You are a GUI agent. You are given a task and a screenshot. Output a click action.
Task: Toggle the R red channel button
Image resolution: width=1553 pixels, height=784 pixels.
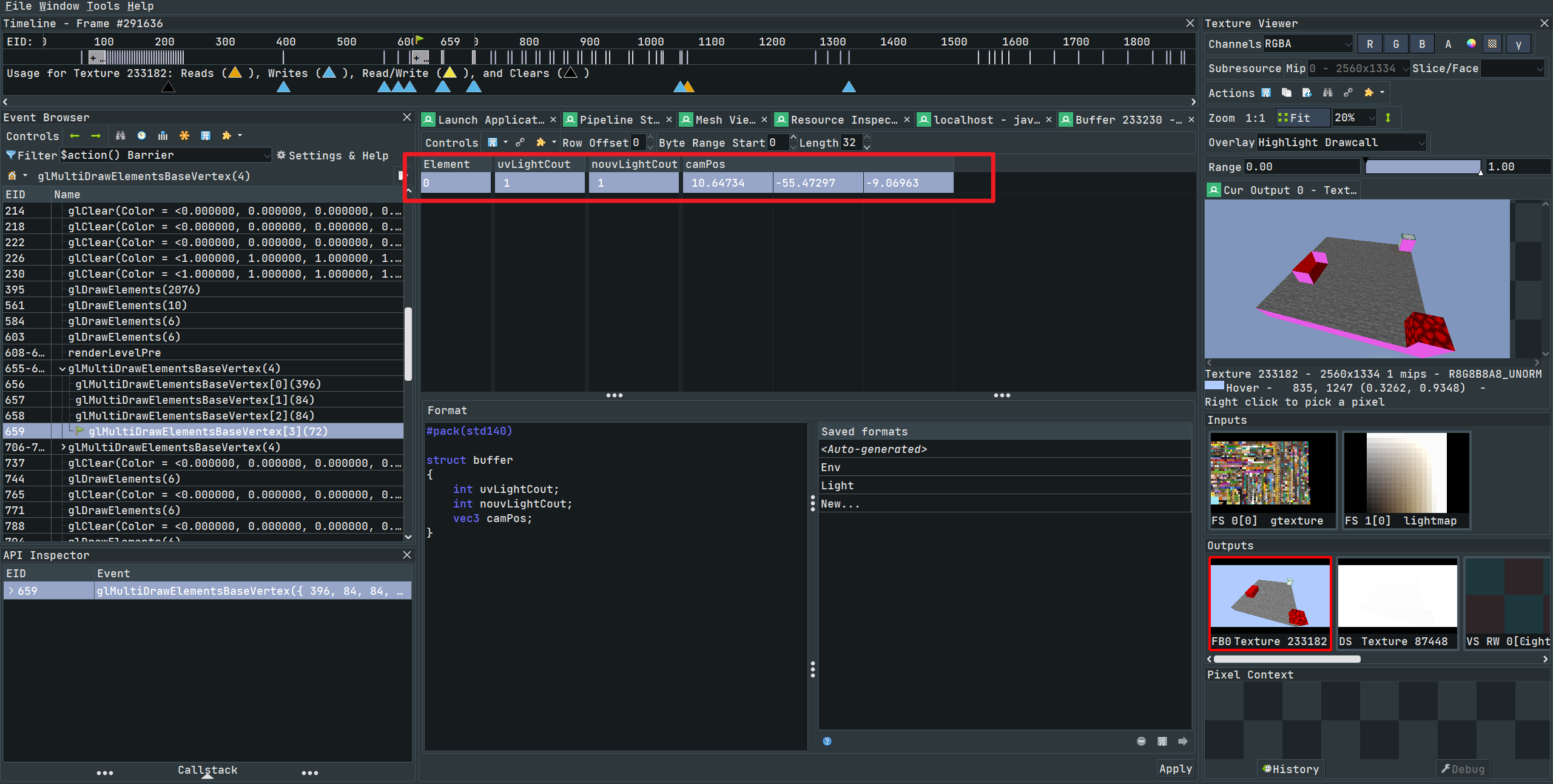coord(1370,44)
